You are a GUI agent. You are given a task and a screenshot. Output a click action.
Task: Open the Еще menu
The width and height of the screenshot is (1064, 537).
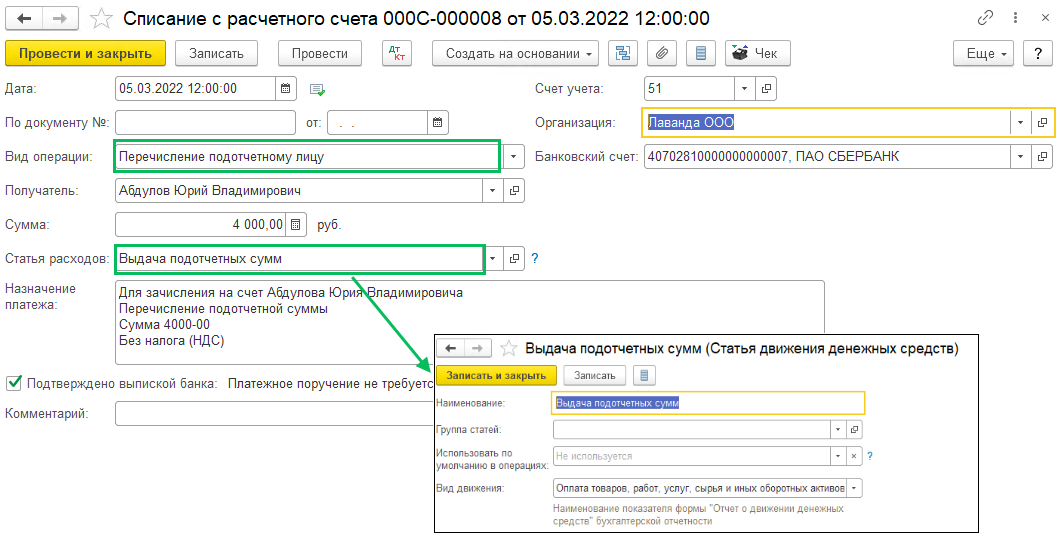pyautogui.click(x=984, y=54)
